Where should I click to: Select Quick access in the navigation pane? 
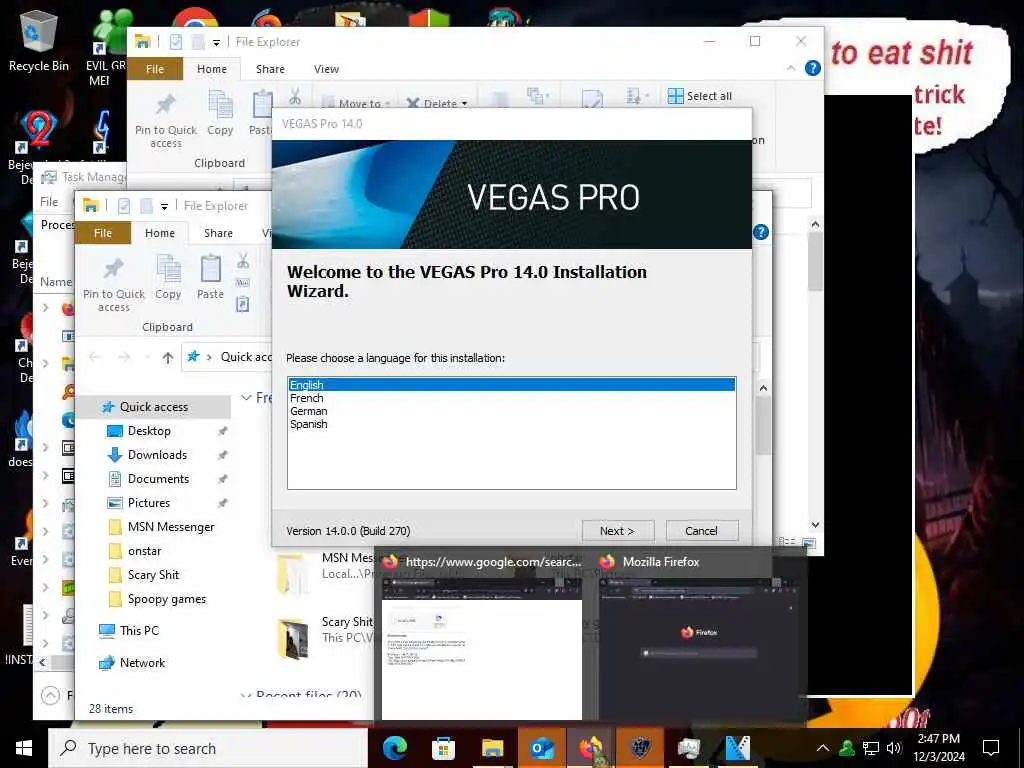tap(154, 407)
